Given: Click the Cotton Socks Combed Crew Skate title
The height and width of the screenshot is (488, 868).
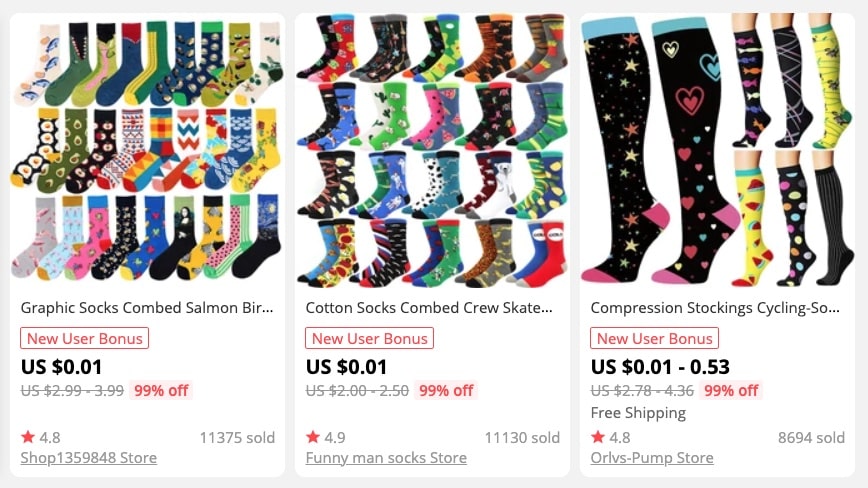Looking at the screenshot, I should coord(429,308).
